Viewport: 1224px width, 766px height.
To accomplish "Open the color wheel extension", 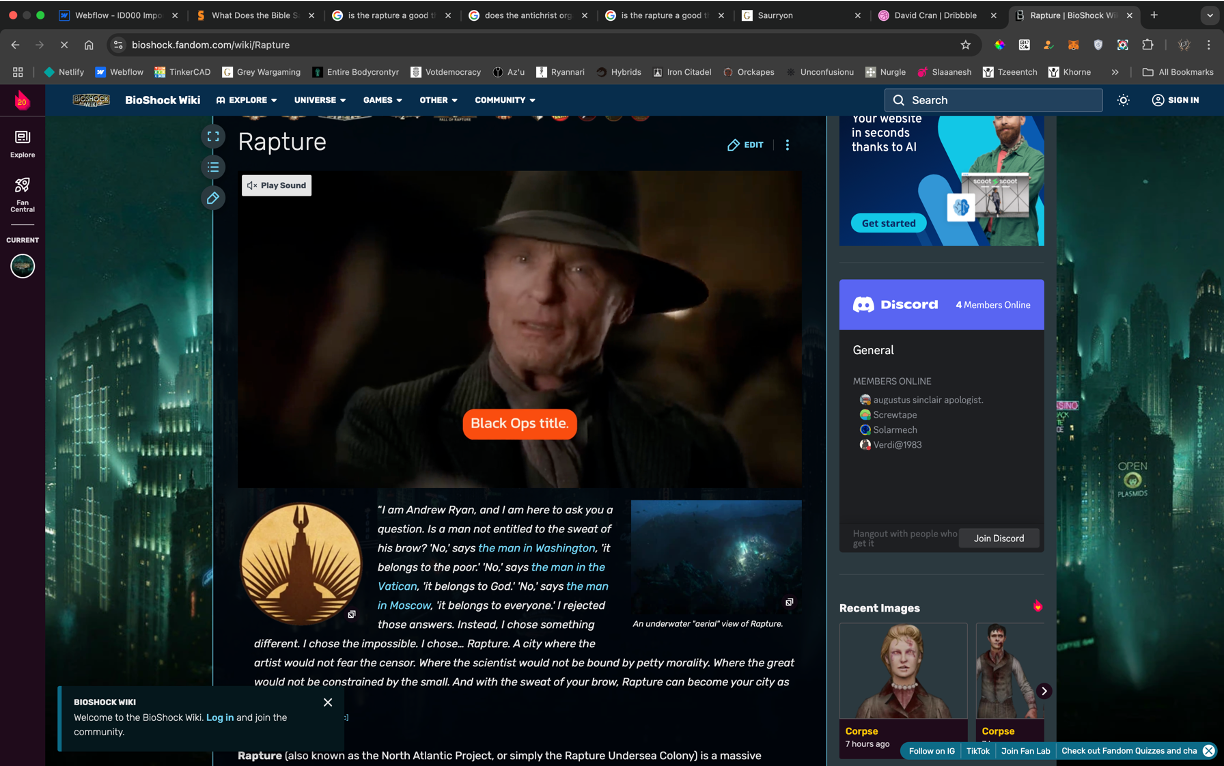I will (999, 45).
